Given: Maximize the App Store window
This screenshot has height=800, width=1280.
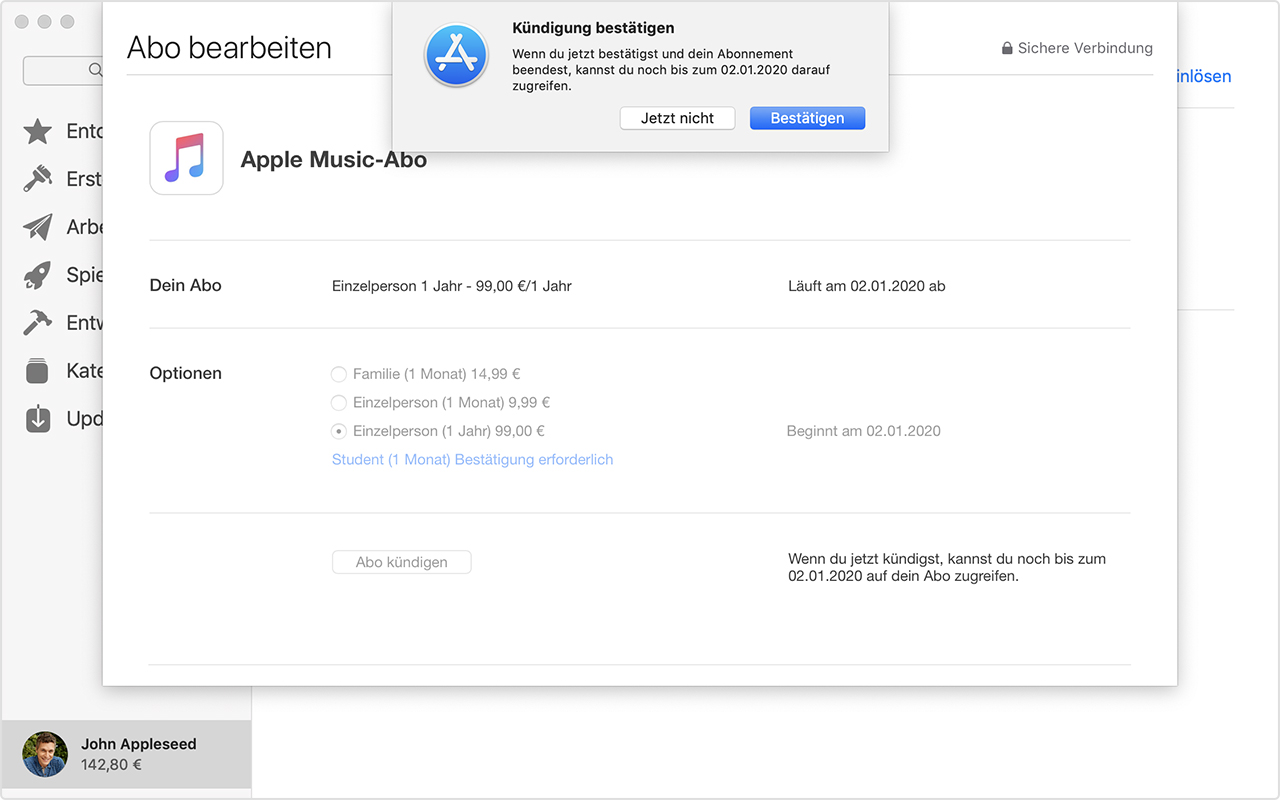Looking at the screenshot, I should coord(67,22).
